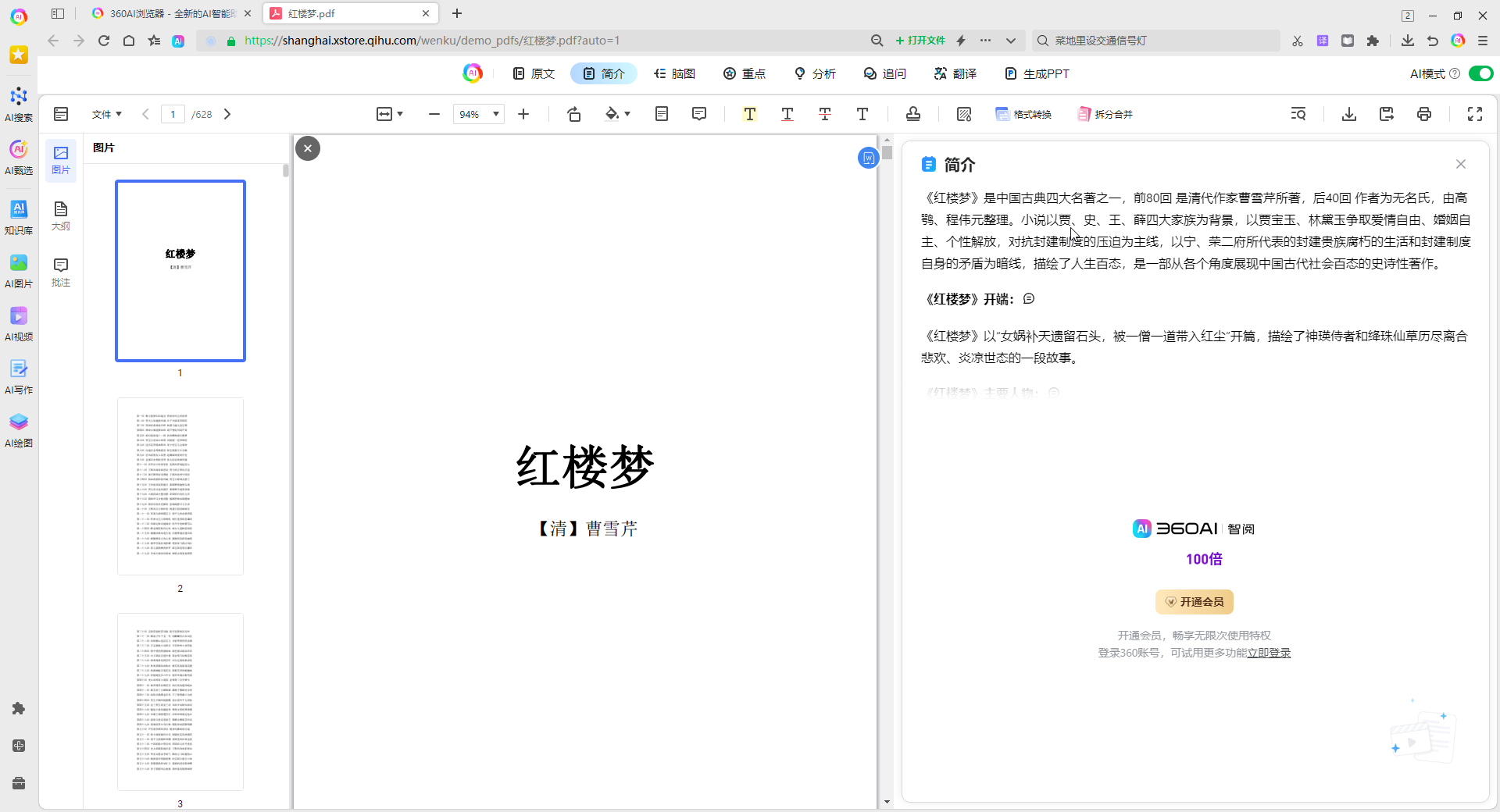Viewport: 1500px width, 812px height.
Task: Enter fullscreen reading mode
Action: (1475, 114)
